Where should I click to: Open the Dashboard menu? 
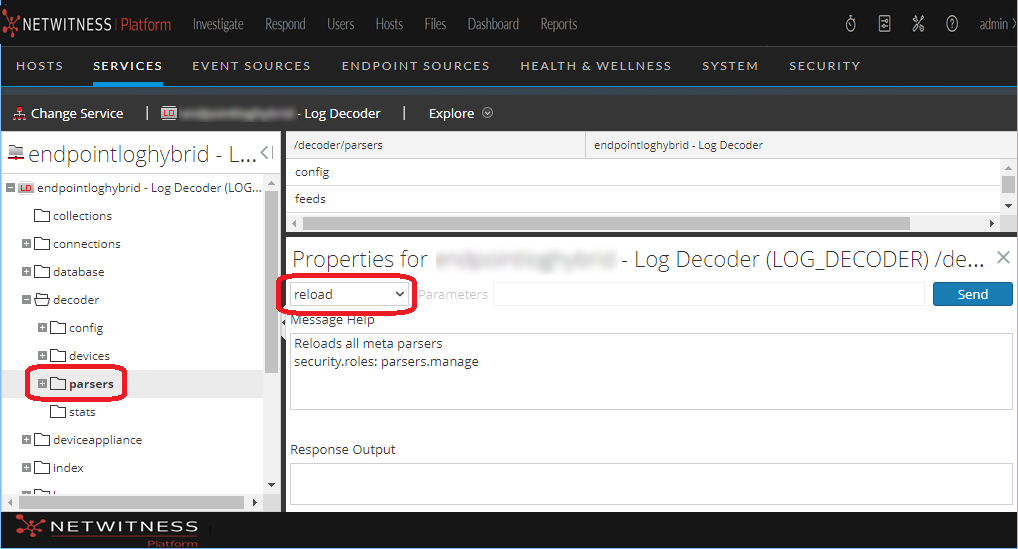click(x=493, y=25)
